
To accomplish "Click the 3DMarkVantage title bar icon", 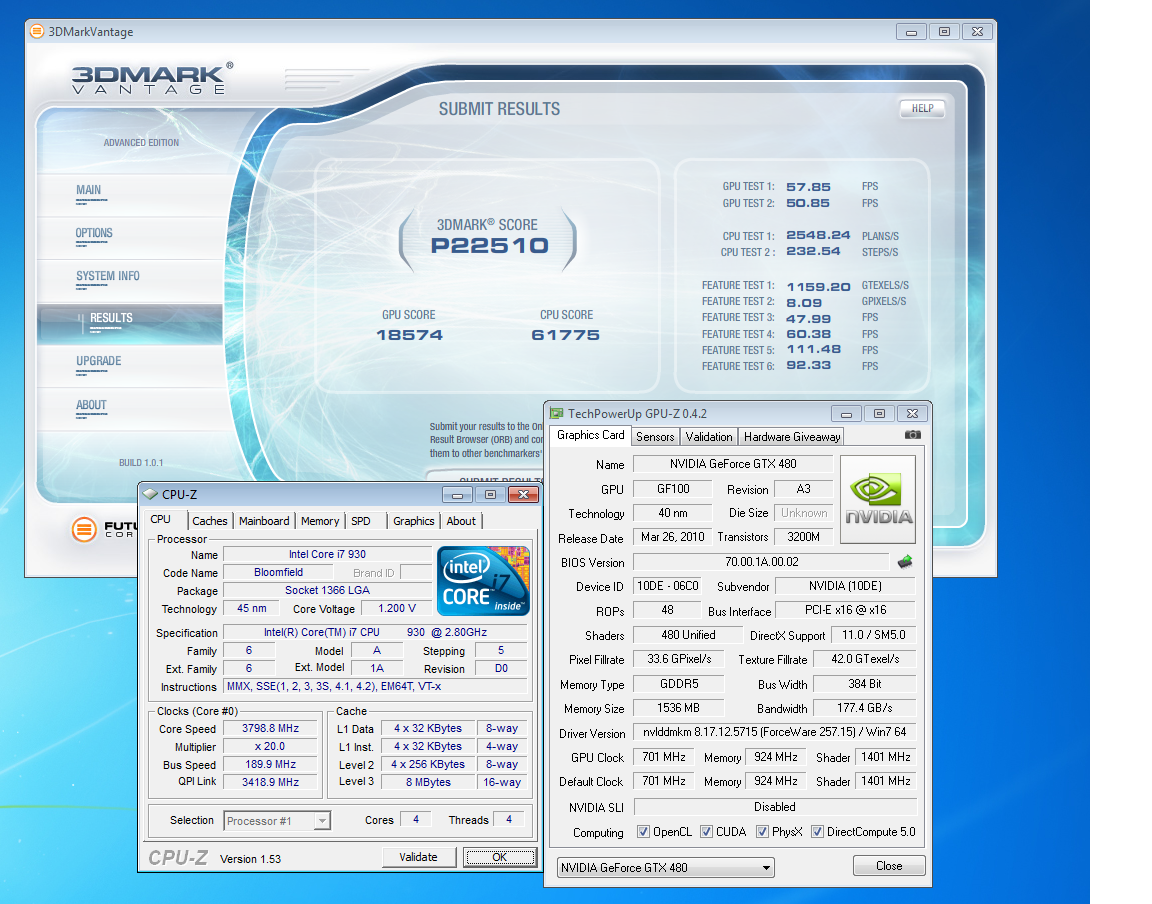I will [x=37, y=31].
